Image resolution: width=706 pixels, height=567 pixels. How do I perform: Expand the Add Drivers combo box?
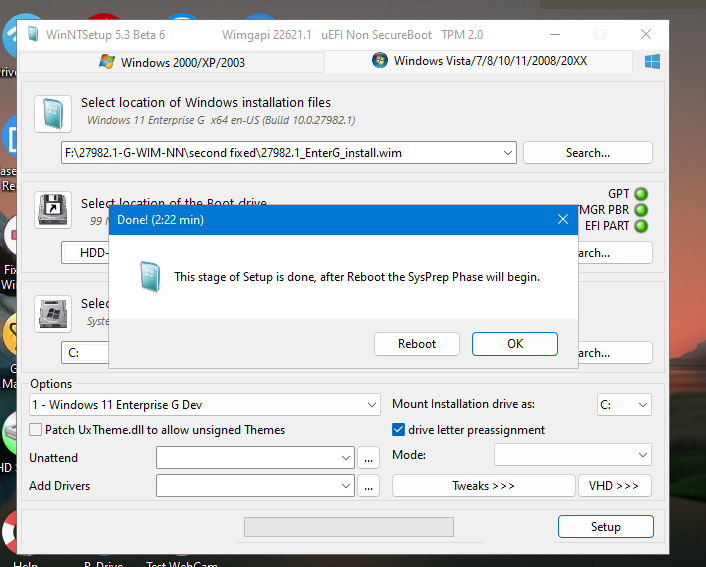345,486
